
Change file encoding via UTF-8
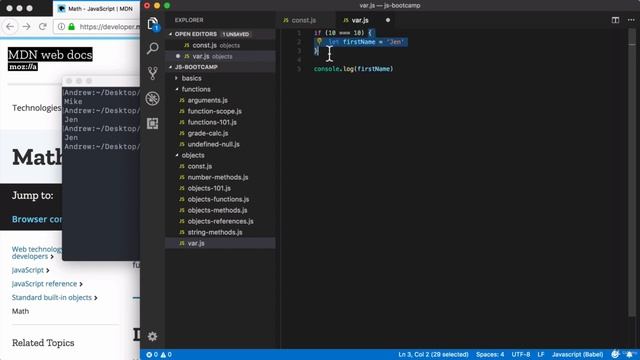[x=521, y=355]
